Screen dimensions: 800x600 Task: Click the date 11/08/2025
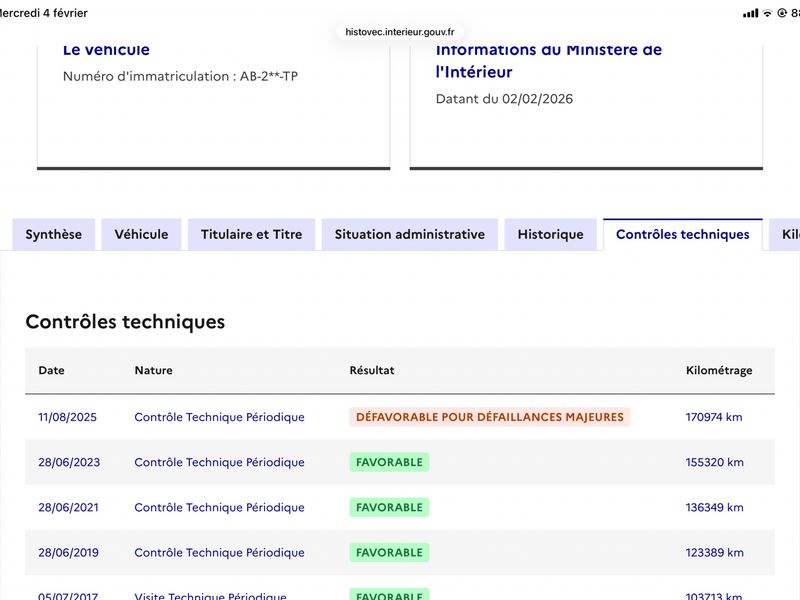[x=67, y=417]
